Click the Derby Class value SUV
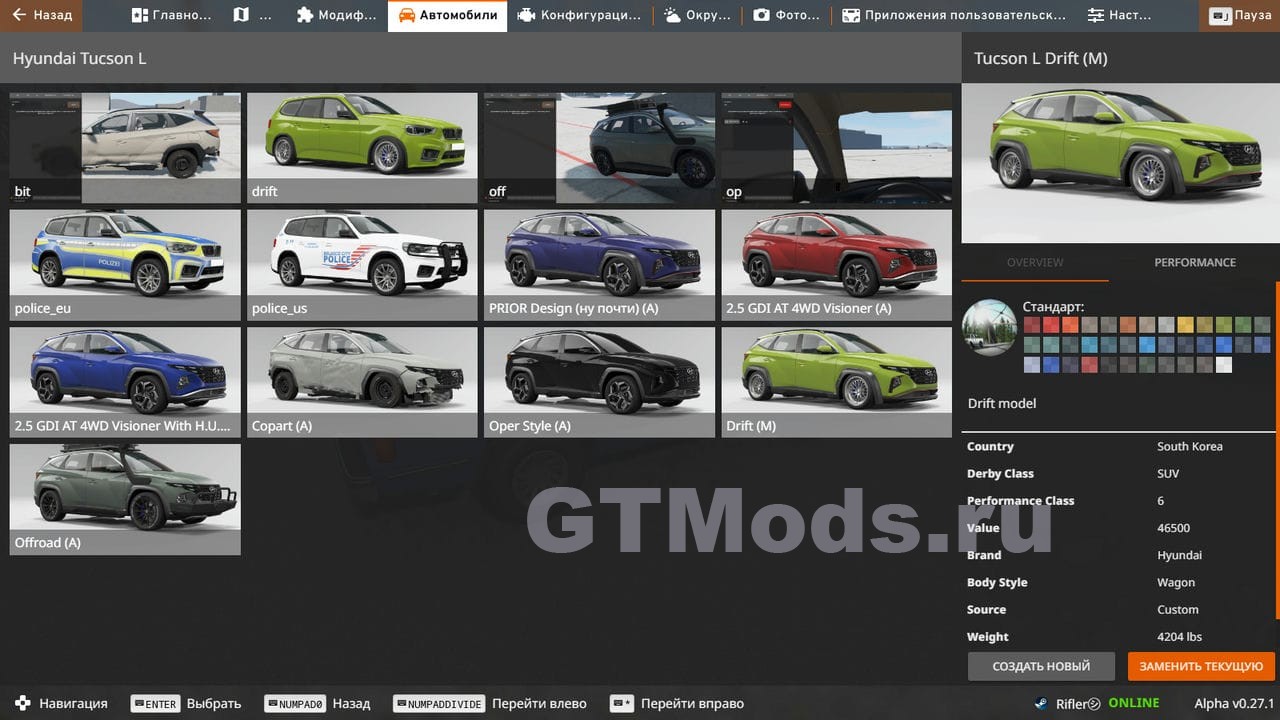The height and width of the screenshot is (720, 1280). (x=1168, y=473)
